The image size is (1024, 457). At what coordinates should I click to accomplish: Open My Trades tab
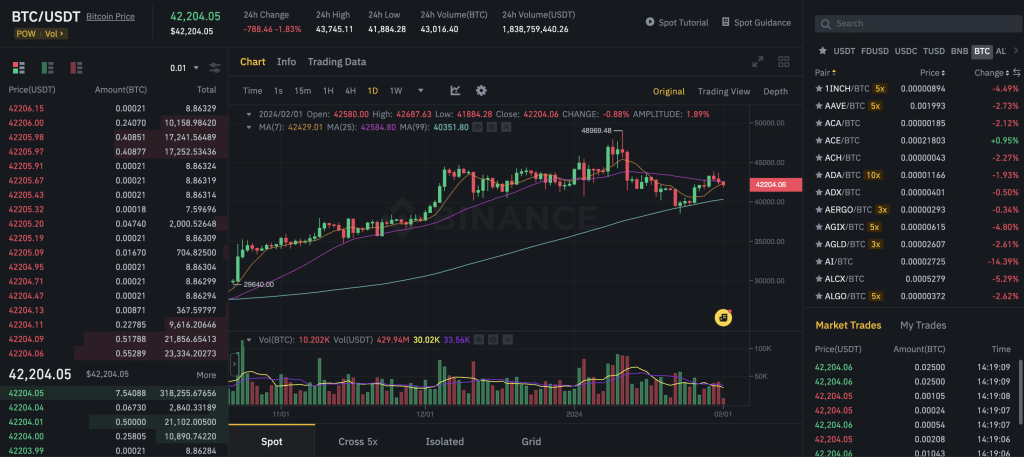923,325
